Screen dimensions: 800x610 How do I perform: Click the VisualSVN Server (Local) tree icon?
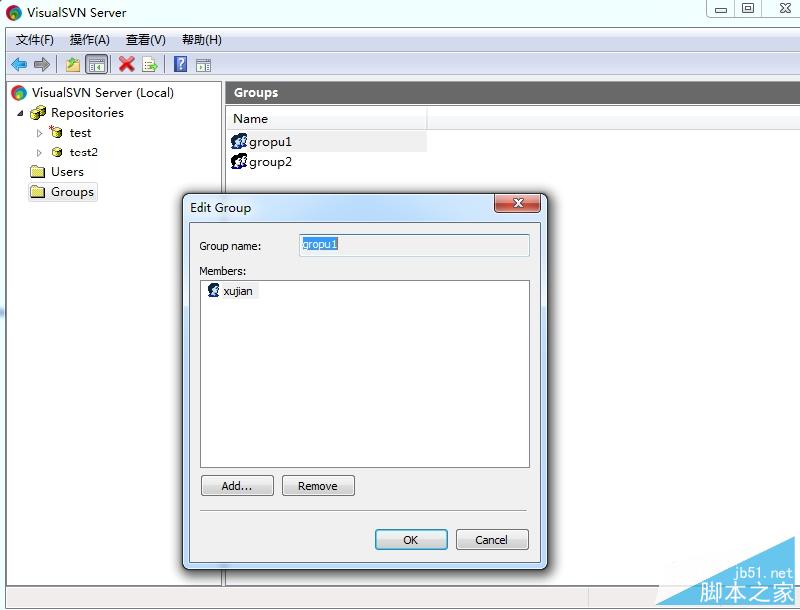pyautogui.click(x=19, y=93)
